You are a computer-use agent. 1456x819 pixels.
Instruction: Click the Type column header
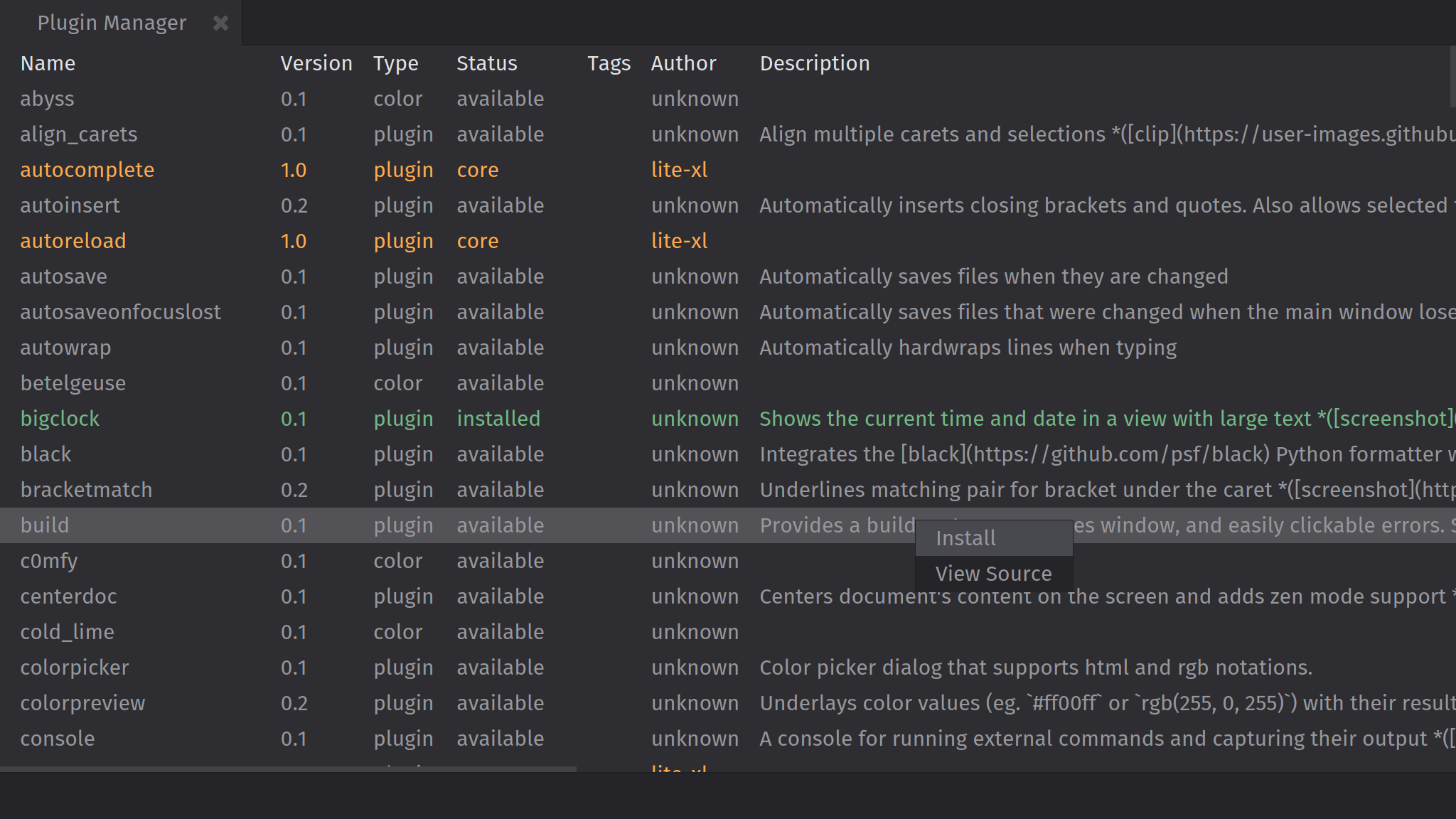(396, 63)
